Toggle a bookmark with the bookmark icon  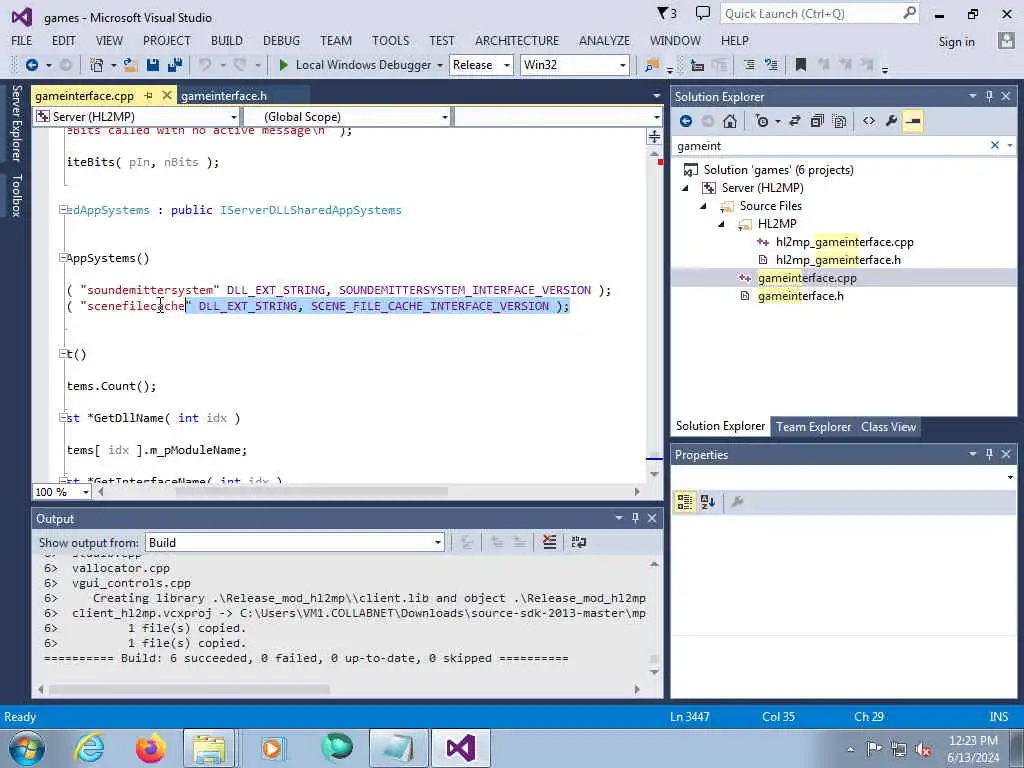click(x=801, y=65)
